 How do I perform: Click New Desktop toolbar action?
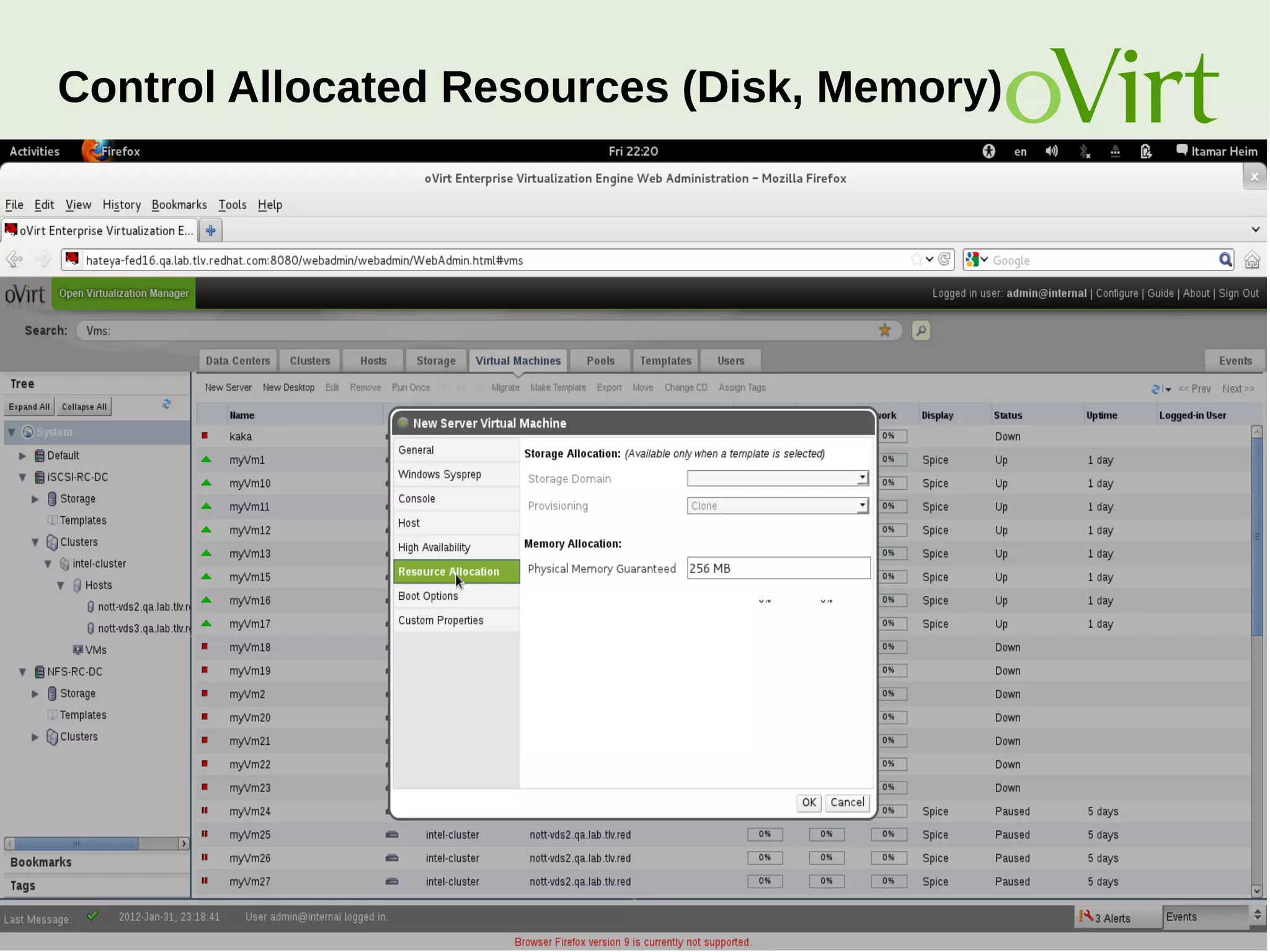pyautogui.click(x=288, y=388)
